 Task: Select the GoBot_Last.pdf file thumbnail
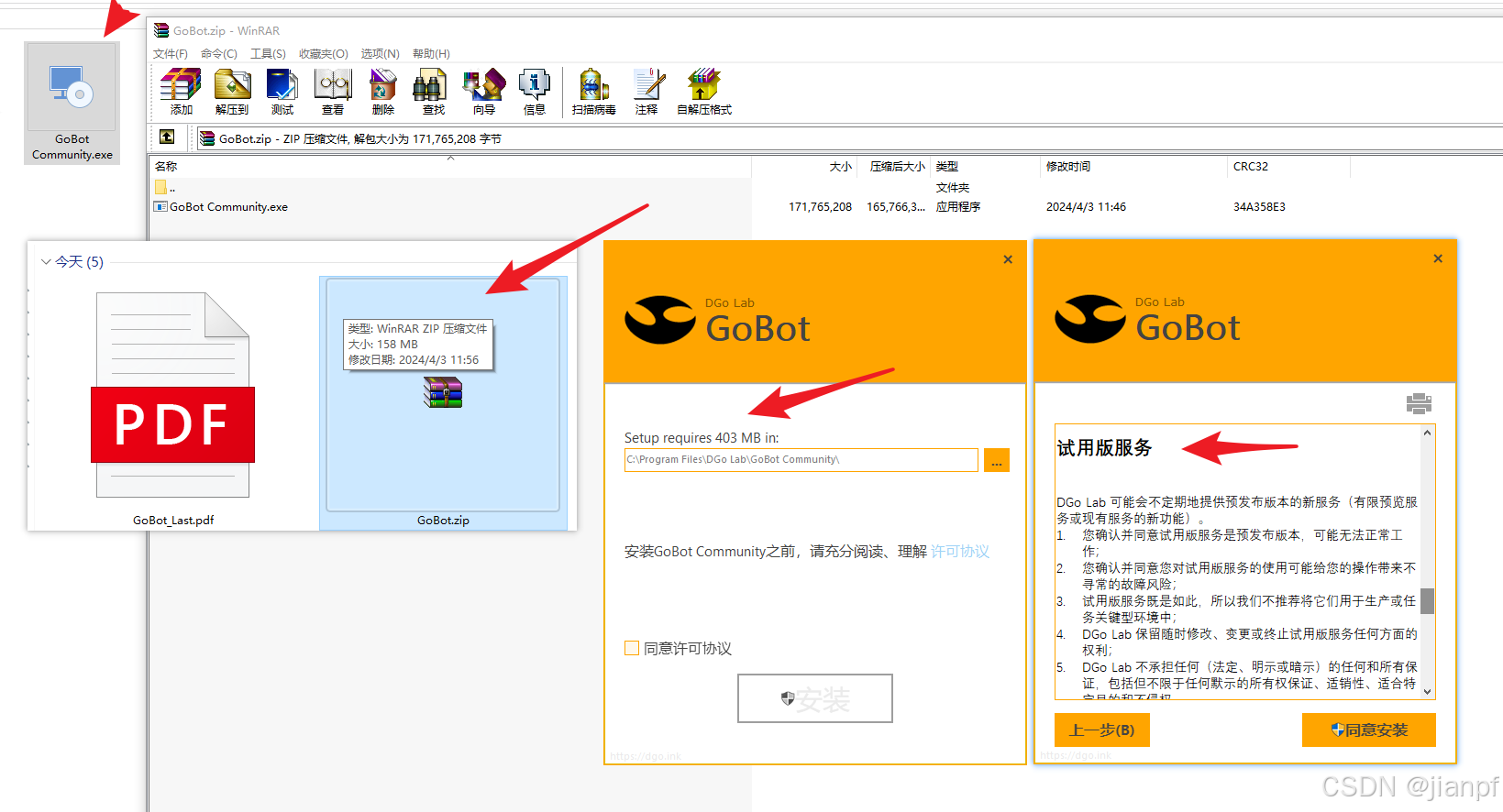point(172,408)
